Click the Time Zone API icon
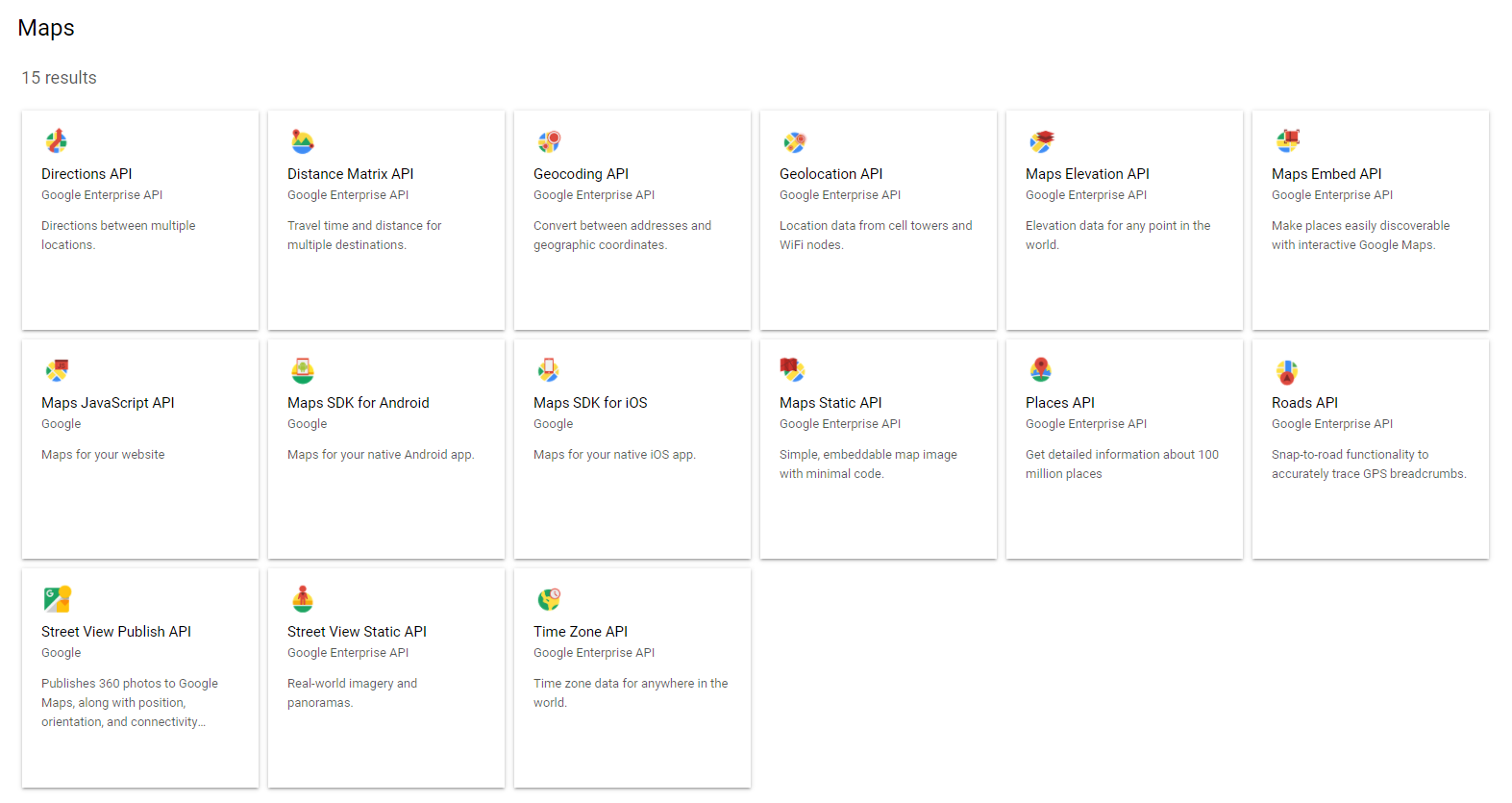1512x803 pixels. pos(549,599)
